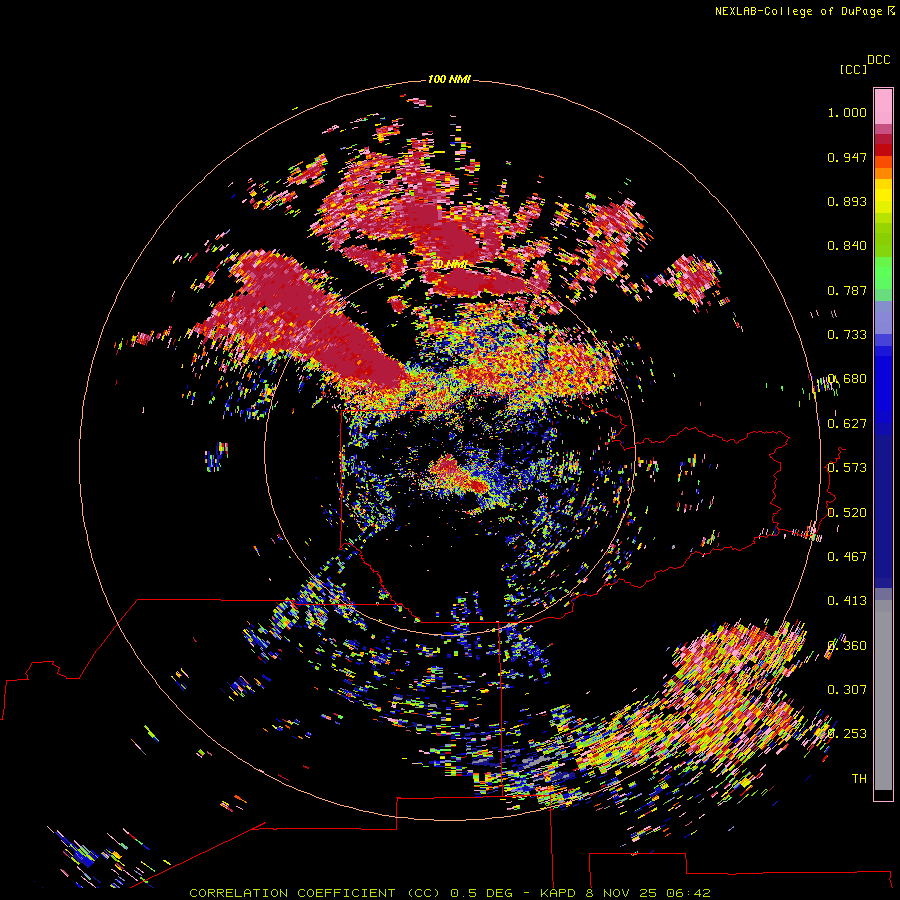Select the 1.000 legend value
The image size is (900, 900).
click(x=847, y=112)
